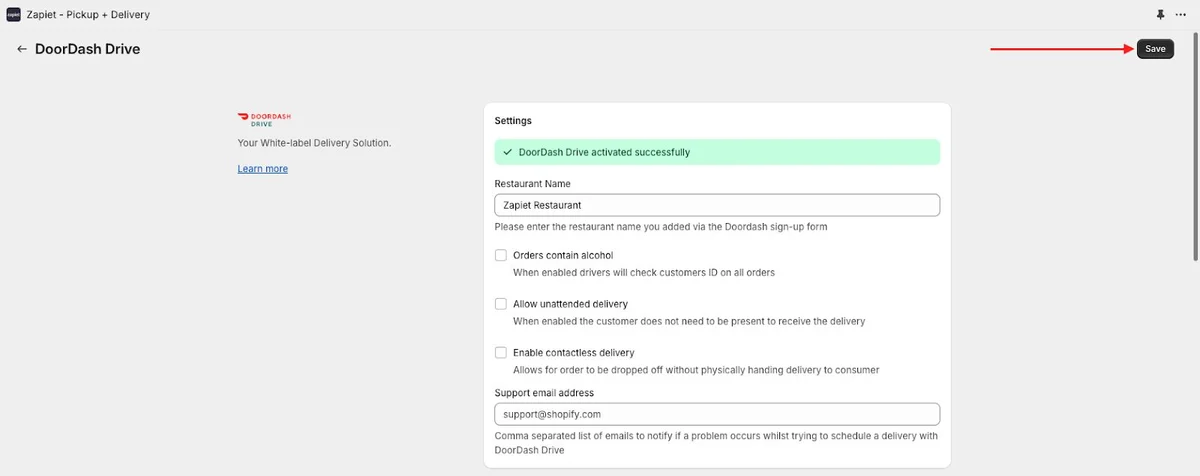Click the DoorDash Drive logo
This screenshot has width=1200, height=476.
point(264,119)
